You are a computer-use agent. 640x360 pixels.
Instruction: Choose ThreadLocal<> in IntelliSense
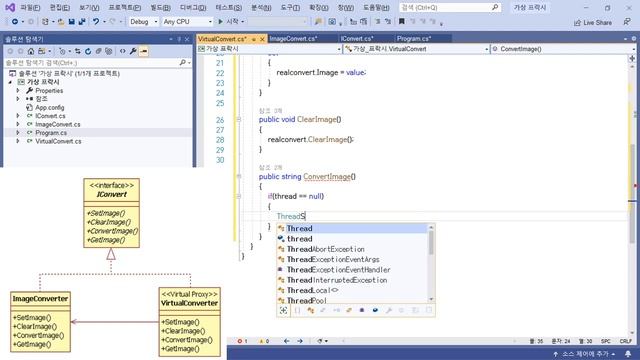coord(352,290)
